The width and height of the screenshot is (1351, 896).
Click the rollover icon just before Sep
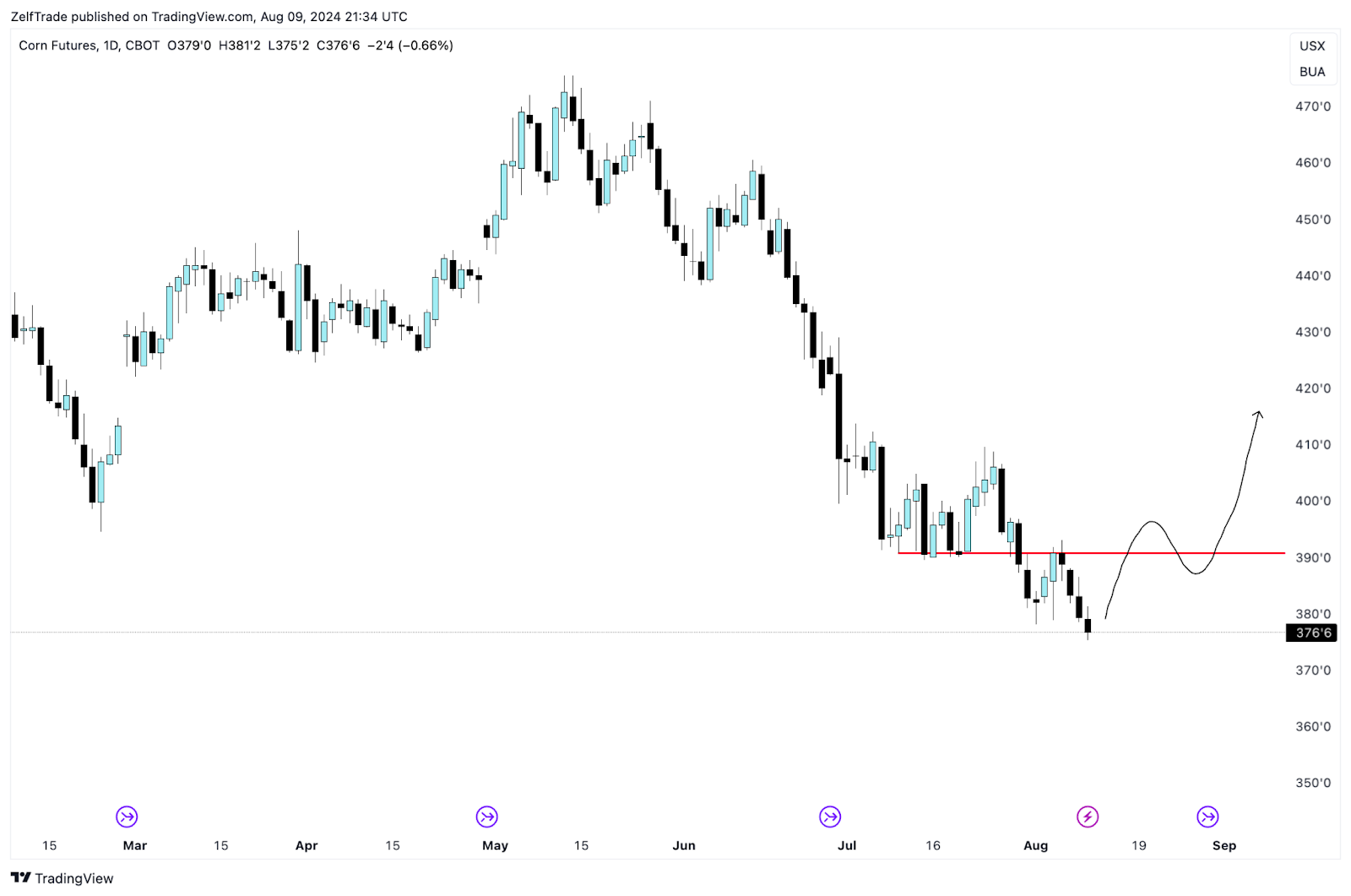[x=1207, y=817]
